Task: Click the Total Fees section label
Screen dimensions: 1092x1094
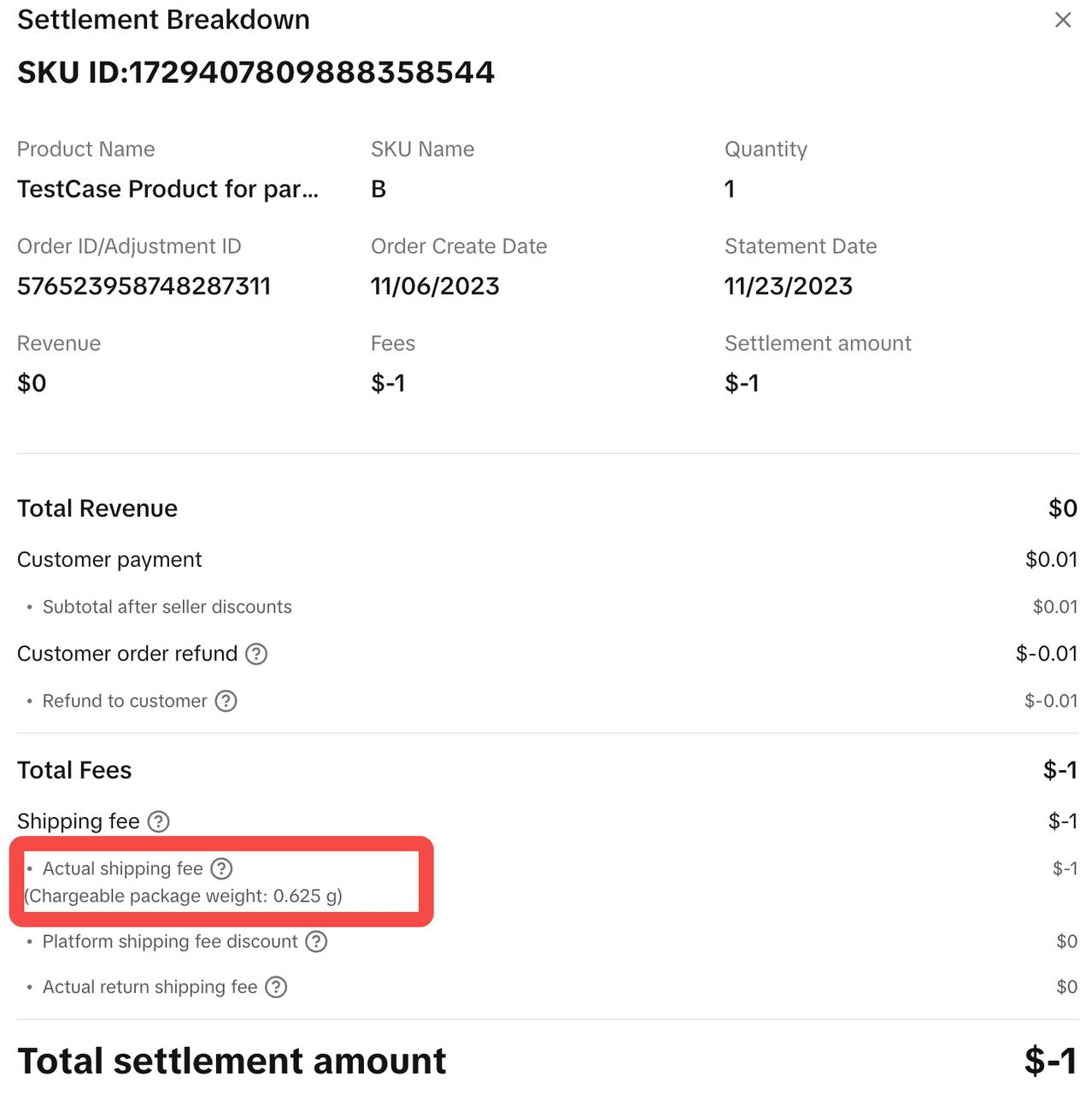Action: click(74, 770)
